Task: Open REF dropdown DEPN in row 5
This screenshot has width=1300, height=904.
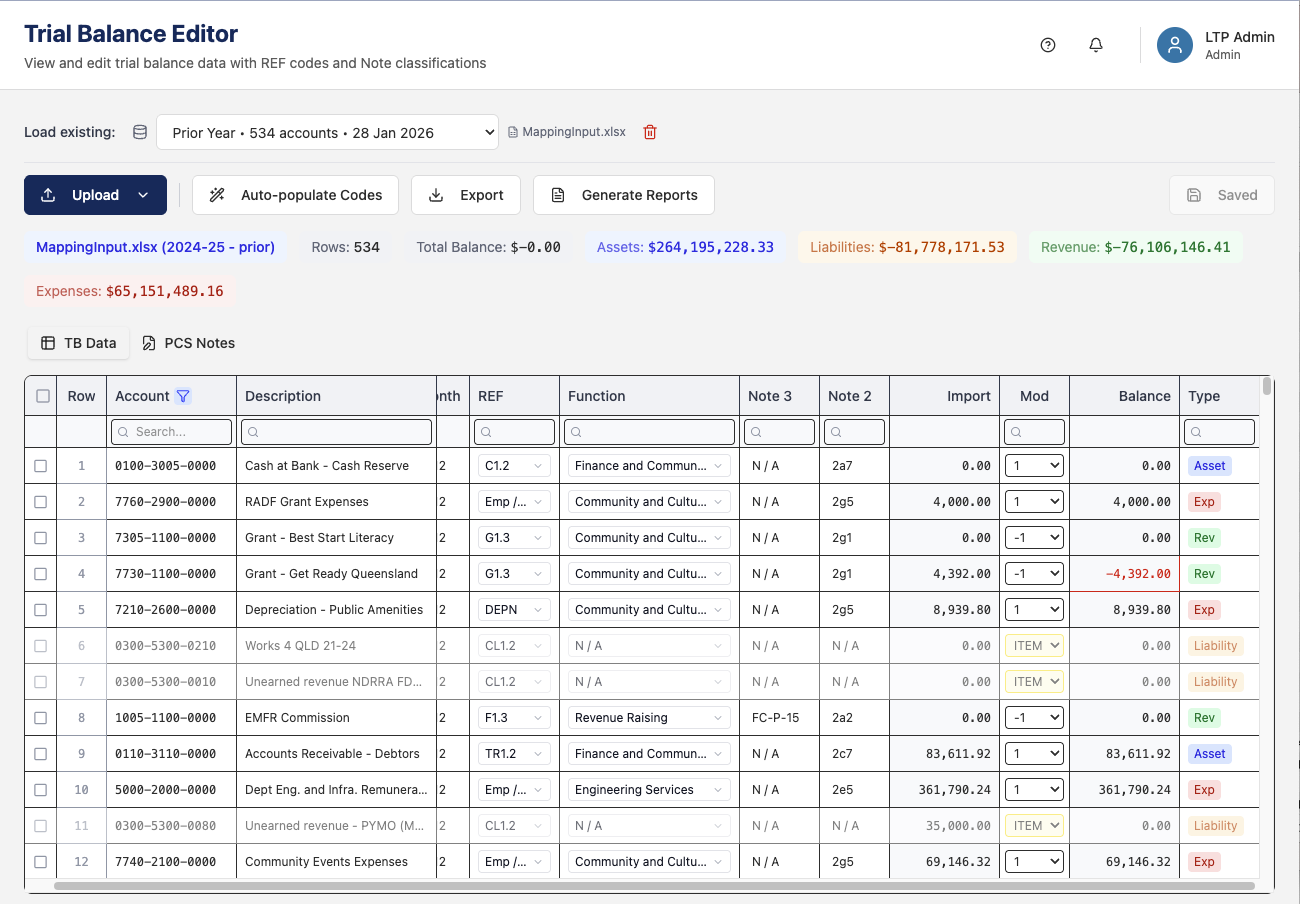Action: click(514, 610)
